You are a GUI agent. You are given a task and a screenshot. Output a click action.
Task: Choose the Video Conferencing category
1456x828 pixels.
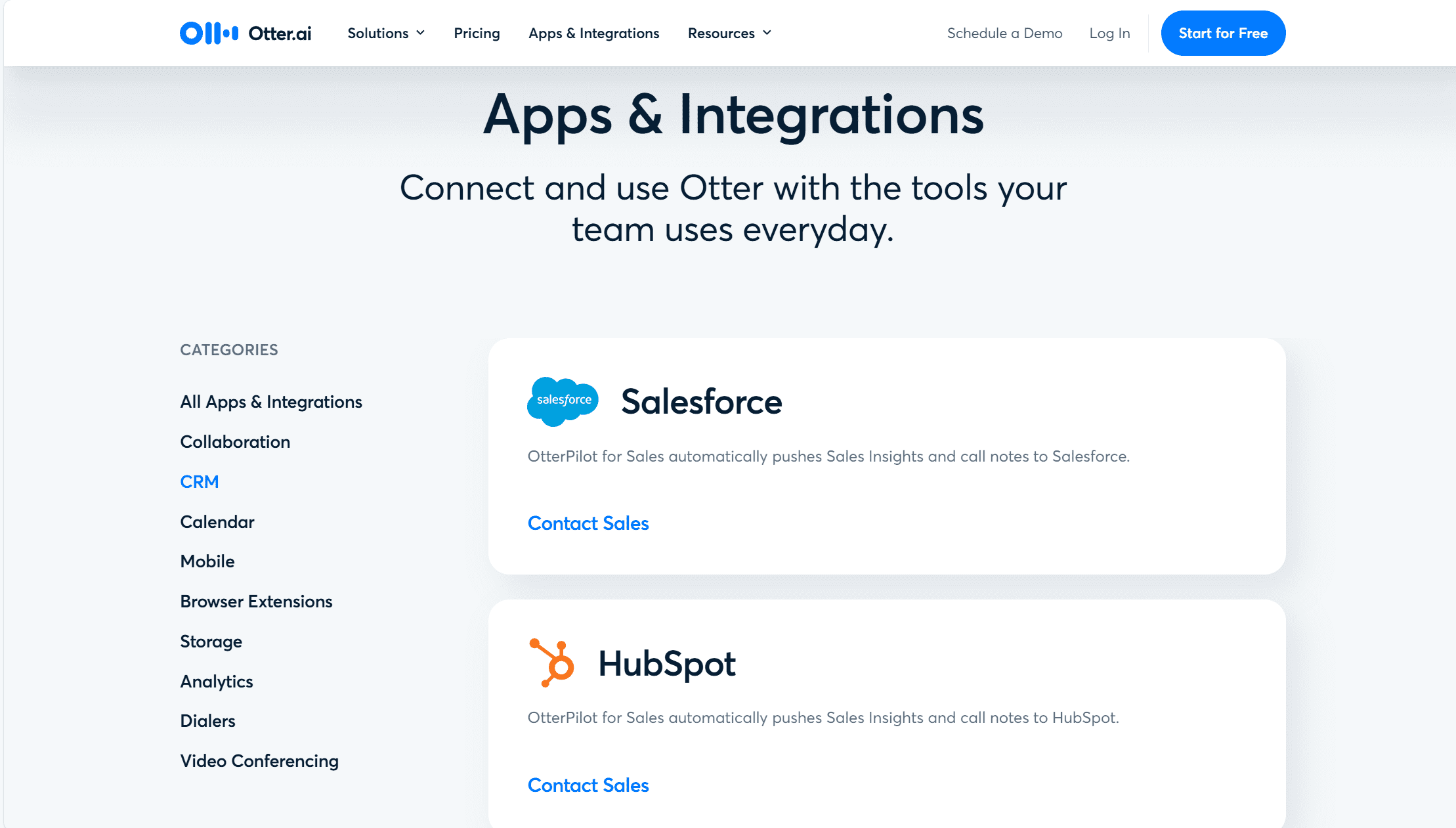[259, 761]
